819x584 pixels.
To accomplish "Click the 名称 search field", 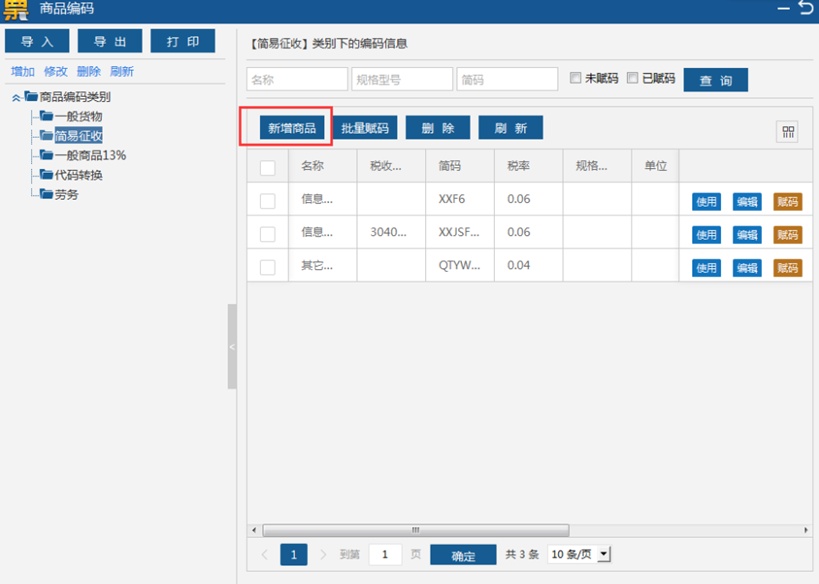I will tap(297, 79).
